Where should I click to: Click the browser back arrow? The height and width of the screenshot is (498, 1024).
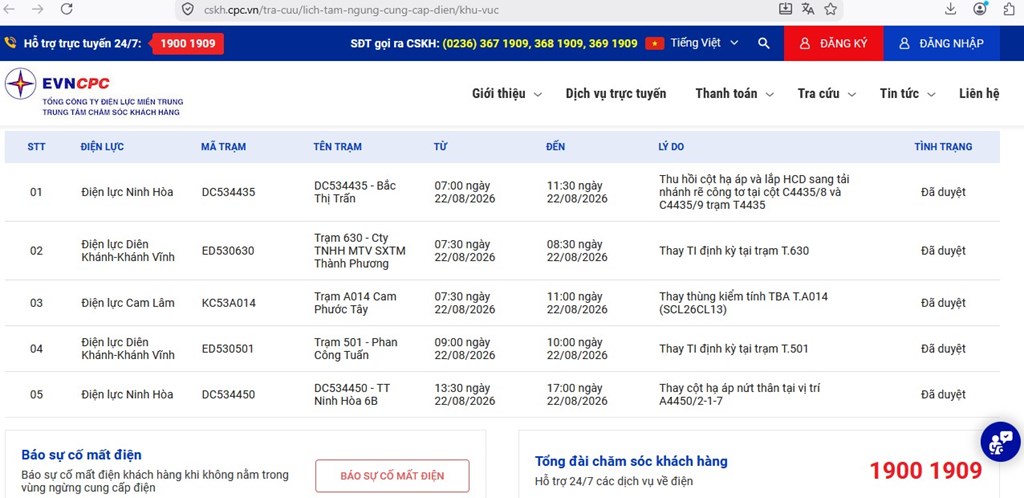(x=11, y=9)
